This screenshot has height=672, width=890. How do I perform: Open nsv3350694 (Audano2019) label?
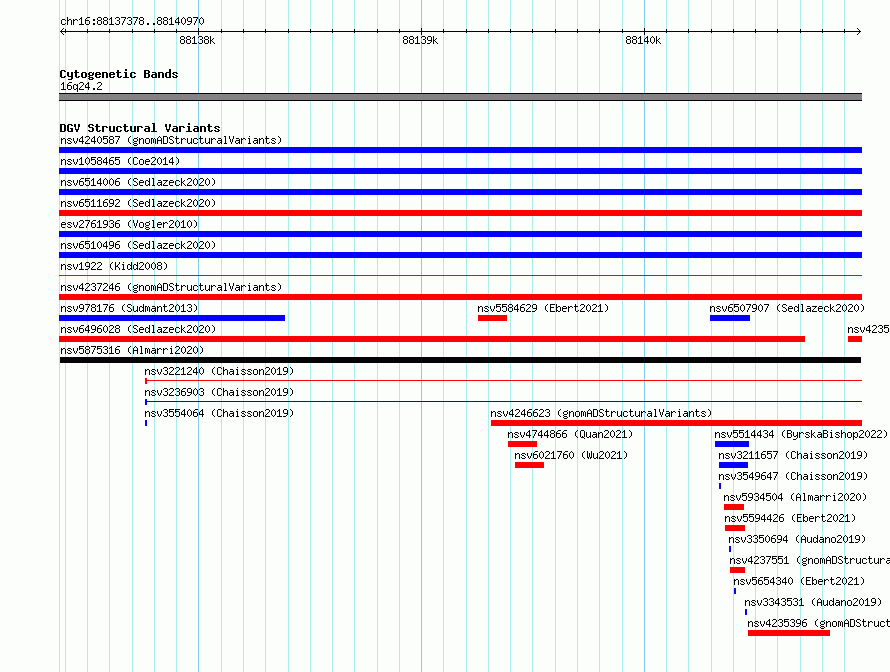click(x=797, y=539)
